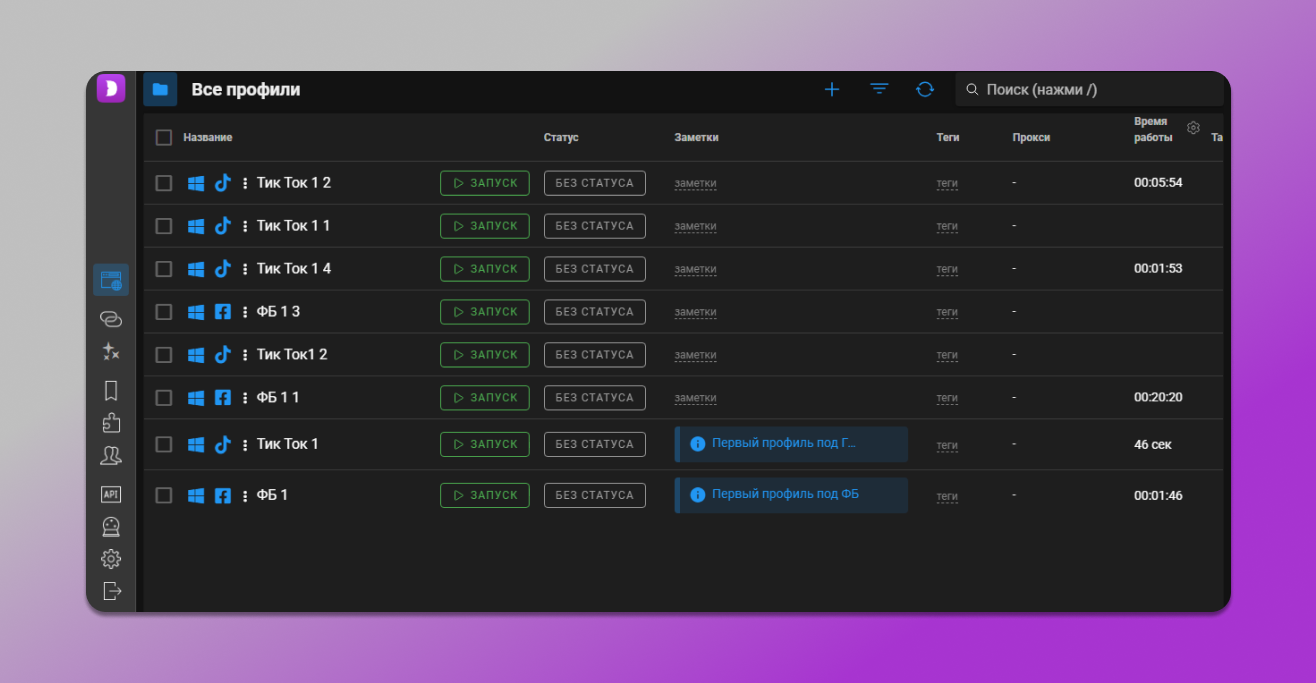Open three-dot menu for ФБ 1 1
The height and width of the screenshot is (683, 1316).
(245, 398)
